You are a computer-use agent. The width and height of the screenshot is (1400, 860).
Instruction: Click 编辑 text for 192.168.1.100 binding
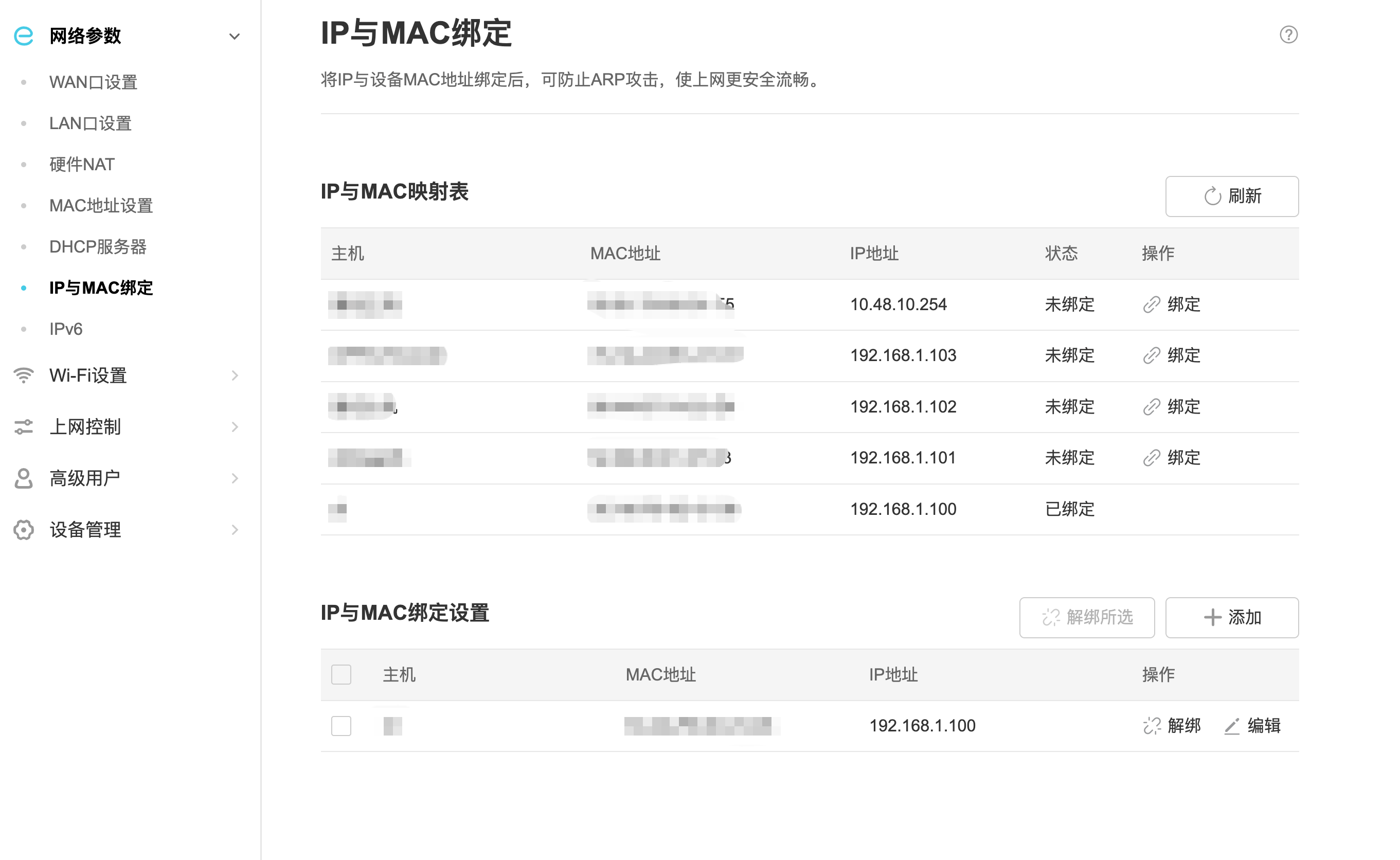(1264, 726)
